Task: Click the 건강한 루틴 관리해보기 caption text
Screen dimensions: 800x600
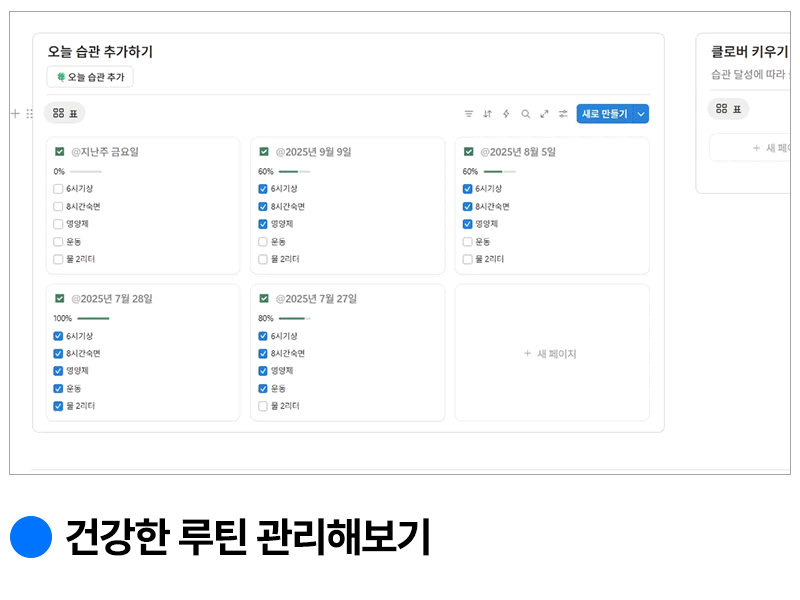Action: coord(248,537)
